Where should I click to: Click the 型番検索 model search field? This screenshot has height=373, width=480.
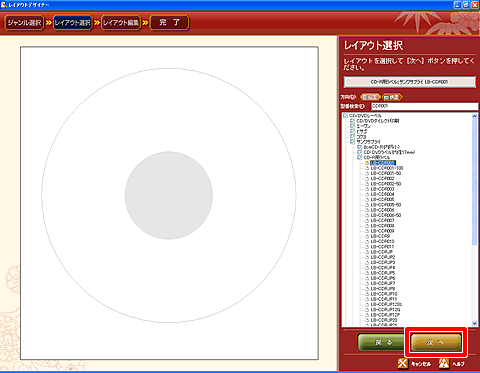tap(424, 106)
